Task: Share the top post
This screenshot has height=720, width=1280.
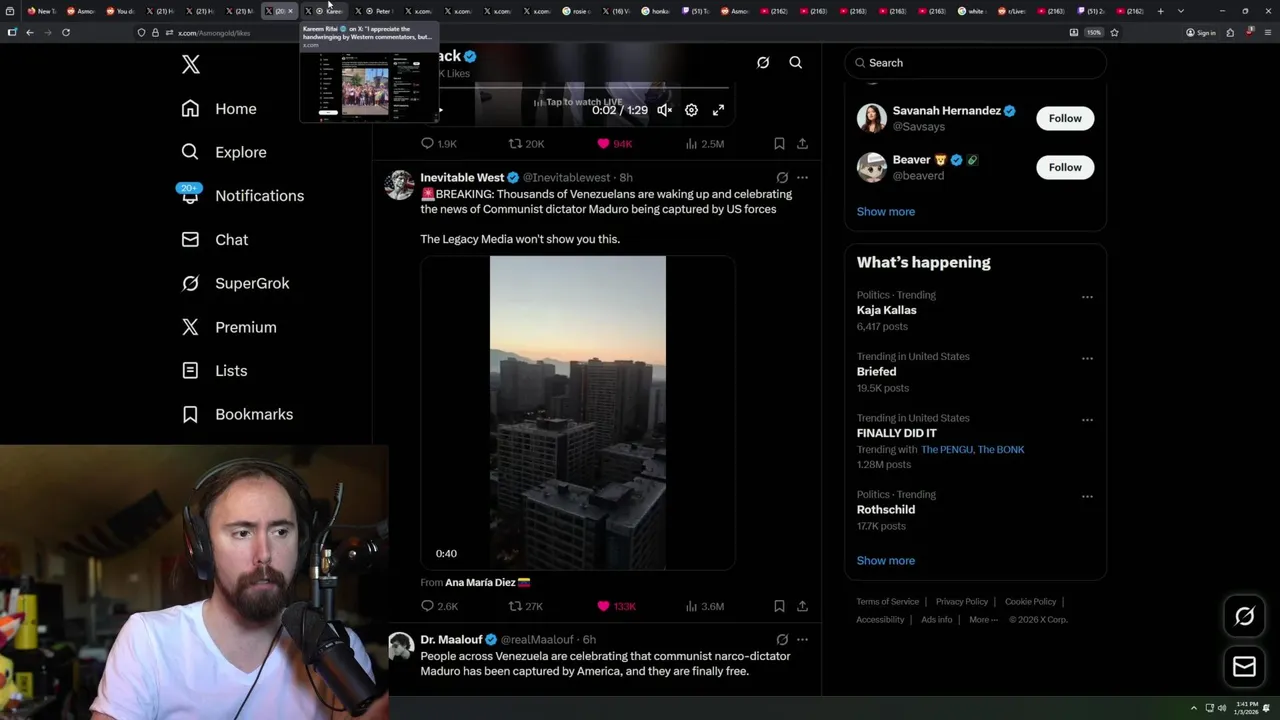Action: [802, 144]
